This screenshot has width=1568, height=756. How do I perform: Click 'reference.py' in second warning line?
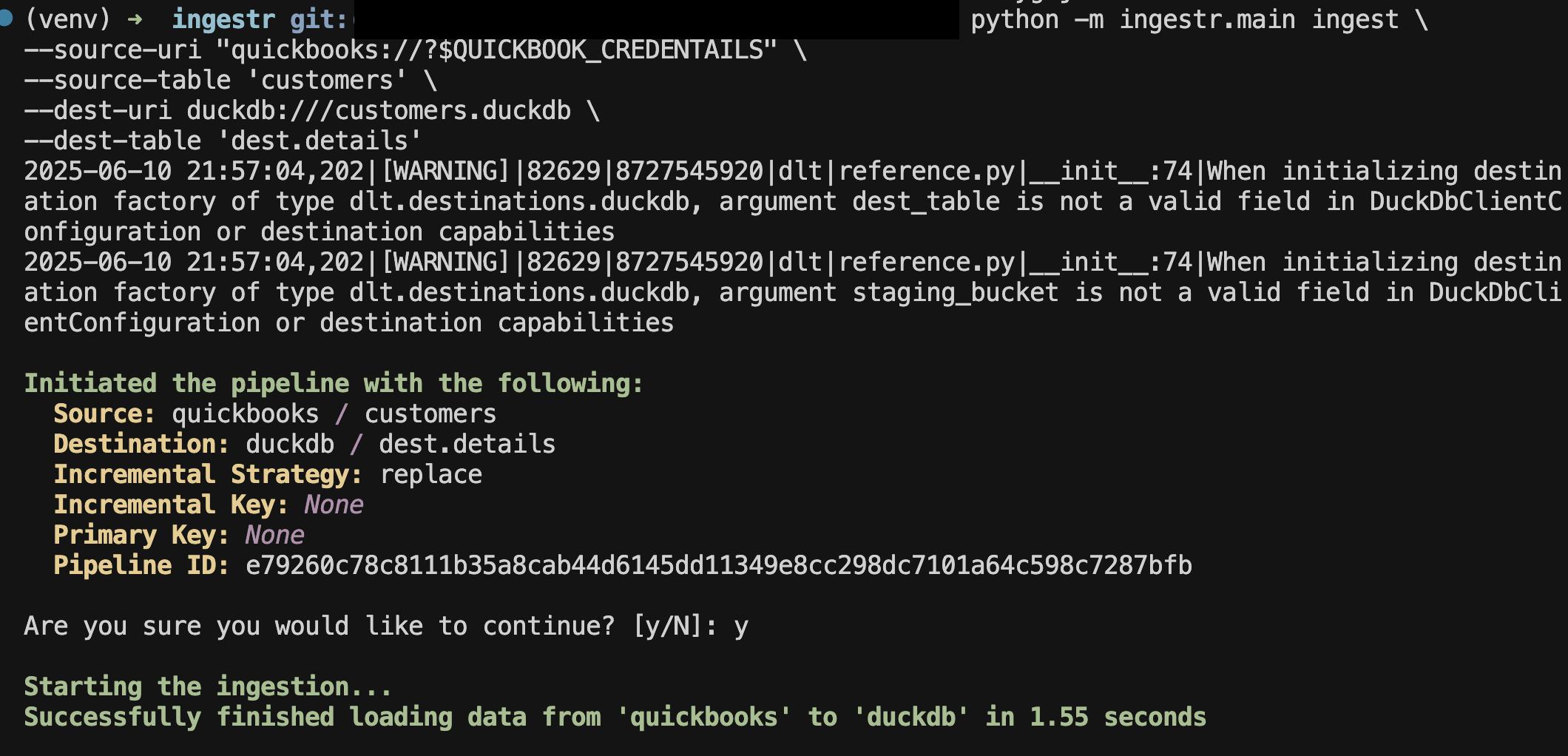click(x=926, y=263)
